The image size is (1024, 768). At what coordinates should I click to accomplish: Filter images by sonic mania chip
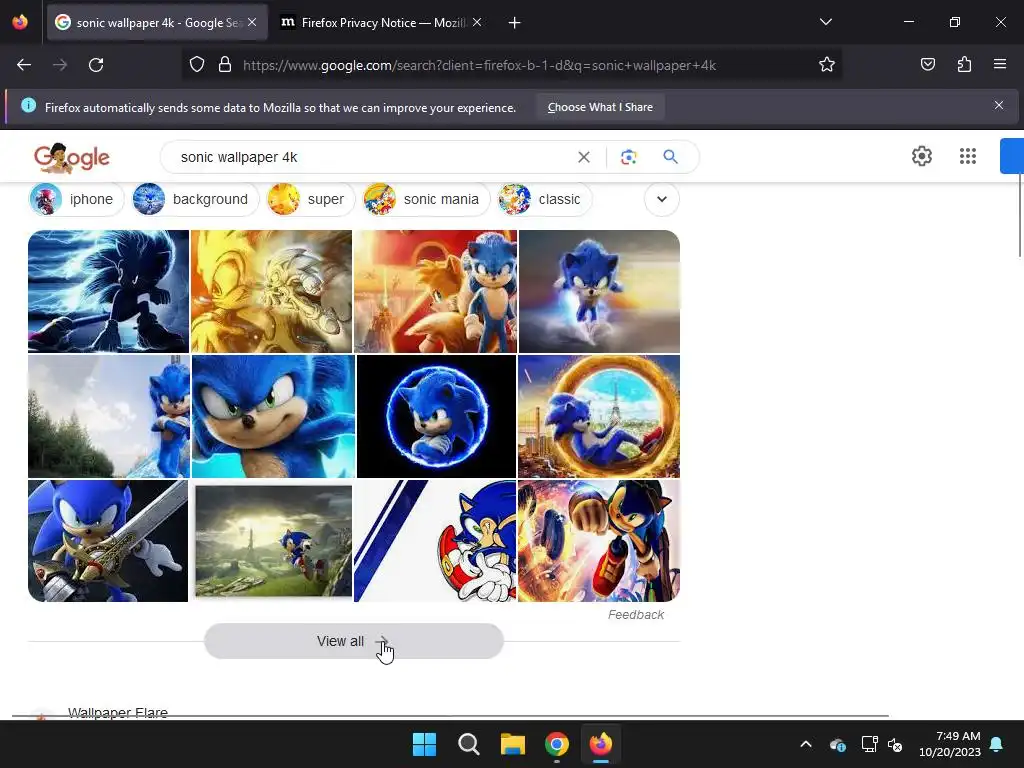(426, 199)
